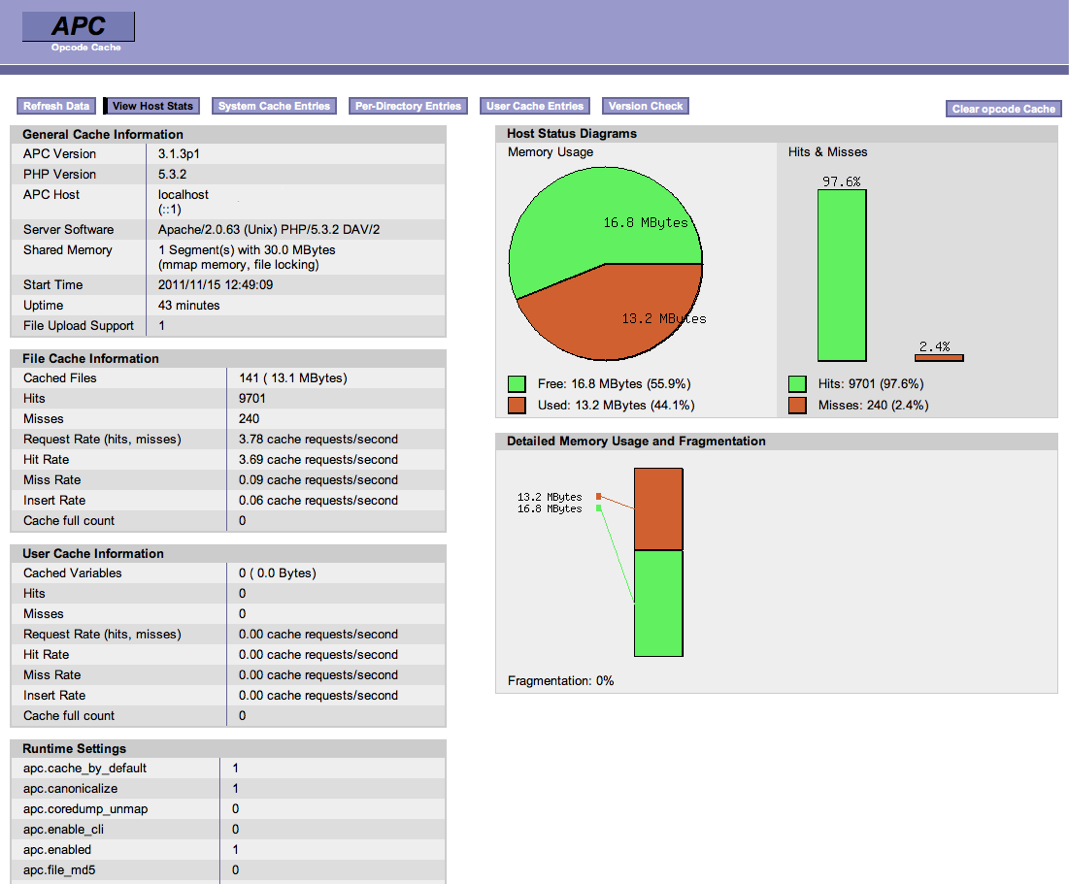Click the Host Status Diagrams heading
Screen dimensions: 1069x884
coord(572,134)
